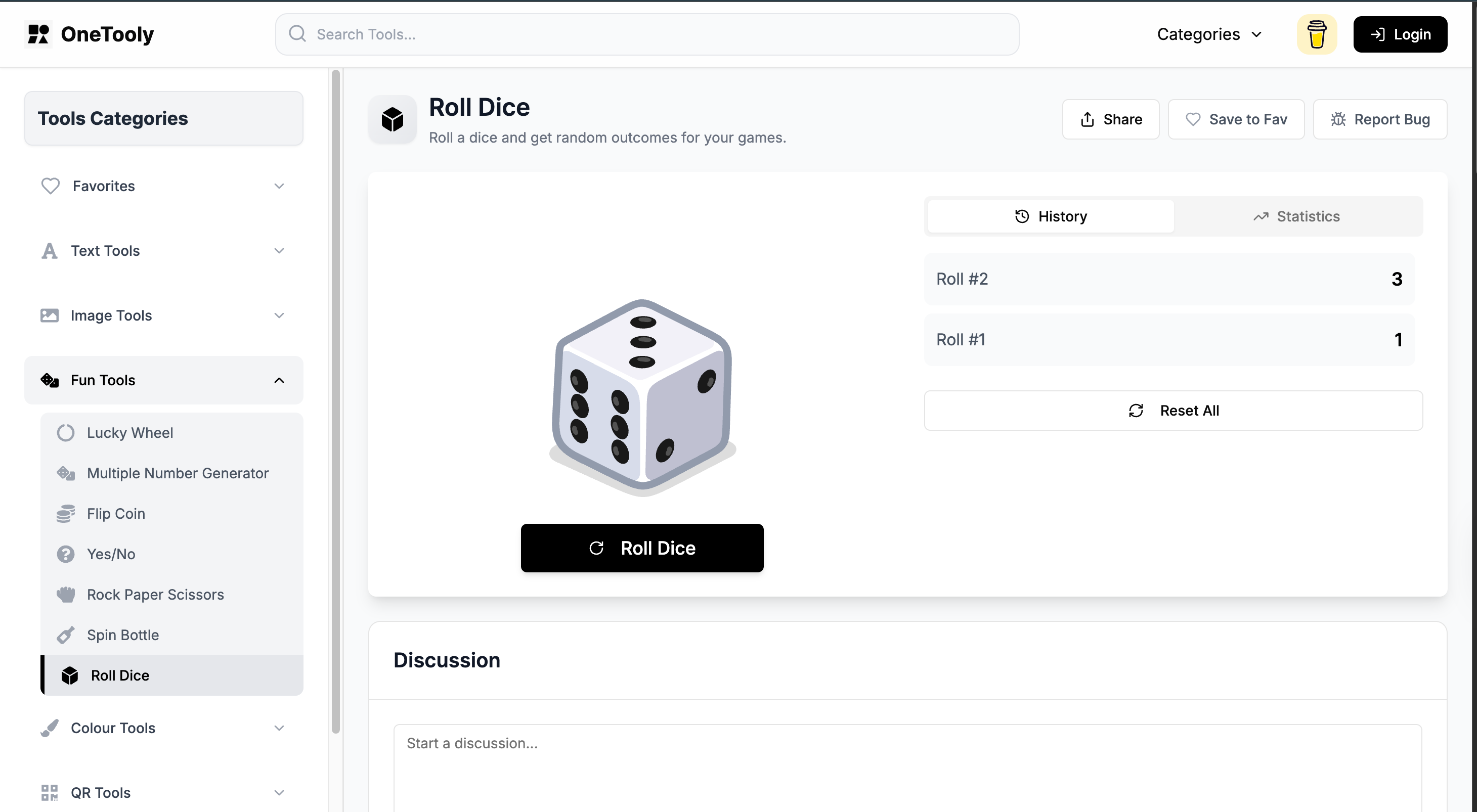Click the Yes/No question mark icon

[66, 554]
